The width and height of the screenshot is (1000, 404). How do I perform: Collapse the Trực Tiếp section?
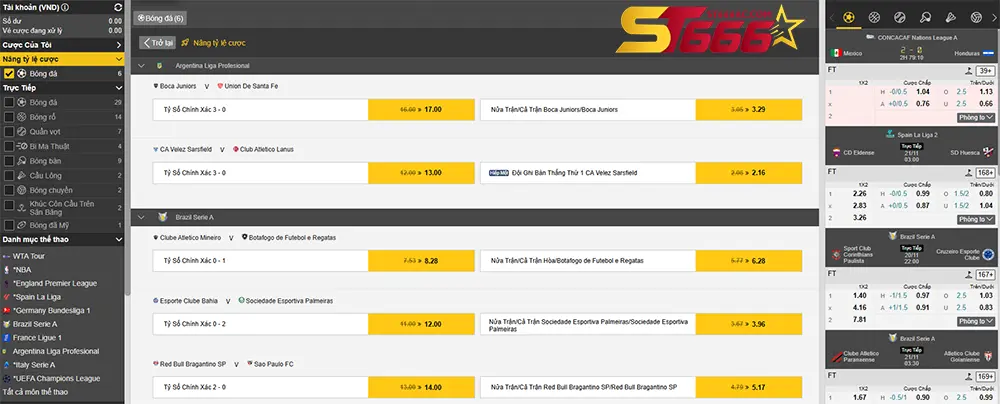[119, 87]
